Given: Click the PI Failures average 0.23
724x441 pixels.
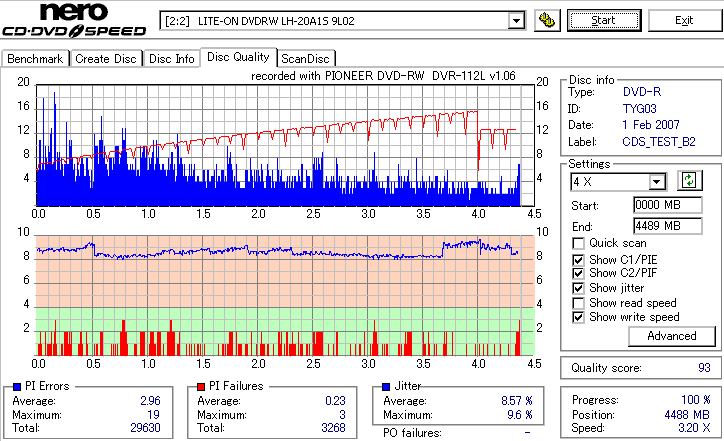Looking at the screenshot, I should pyautogui.click(x=335, y=401).
